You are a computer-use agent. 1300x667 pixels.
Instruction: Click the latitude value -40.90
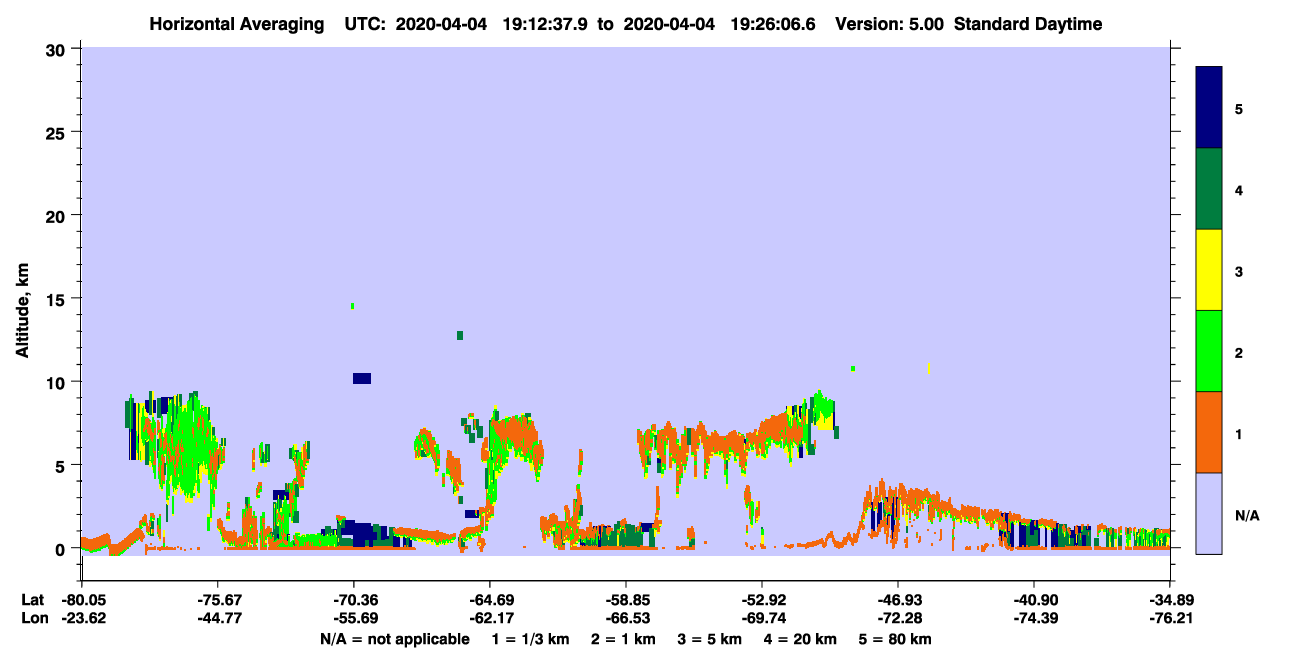1034,600
